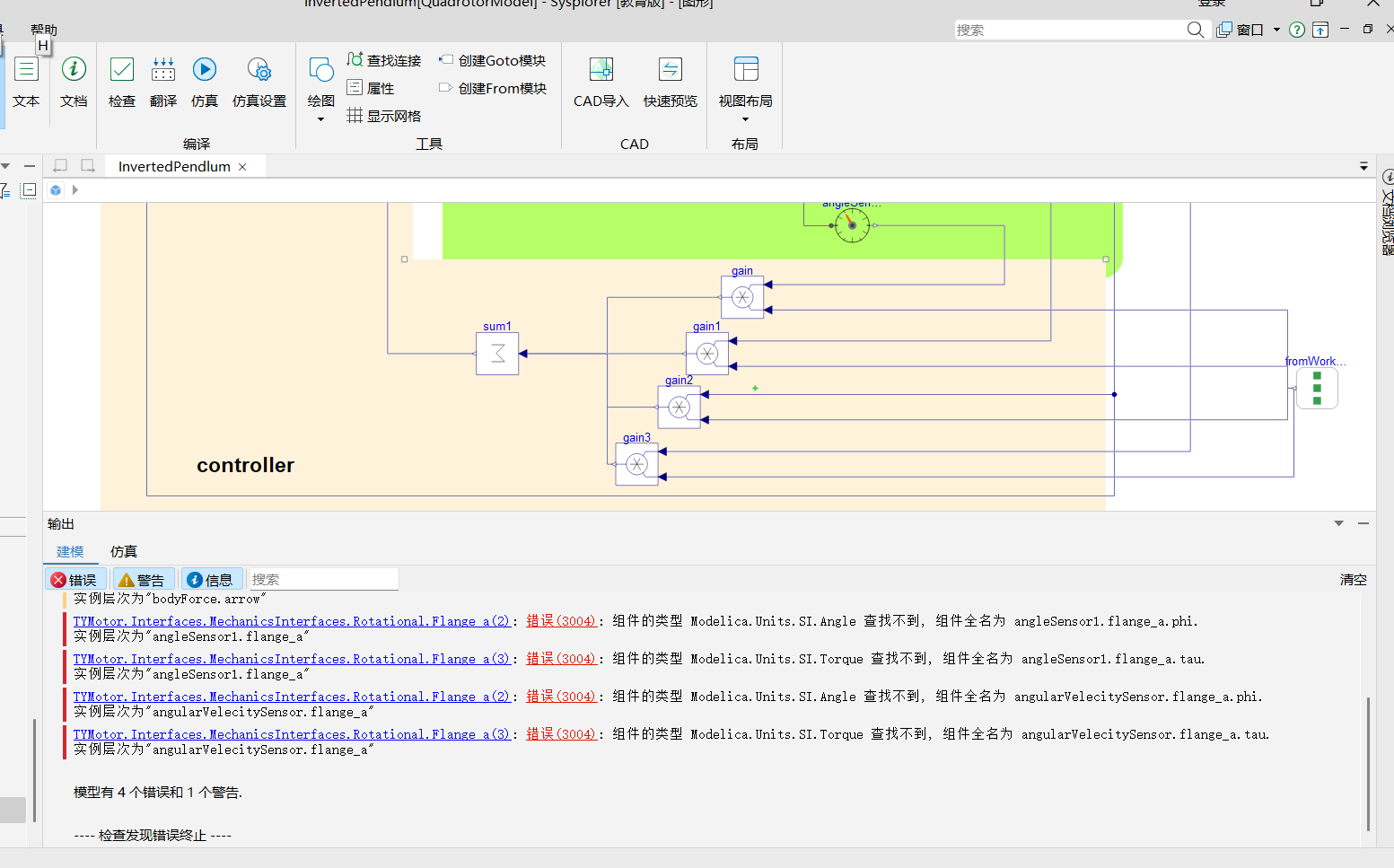Select the gain1 block
This screenshot has width=1394, height=868.
[x=707, y=354]
